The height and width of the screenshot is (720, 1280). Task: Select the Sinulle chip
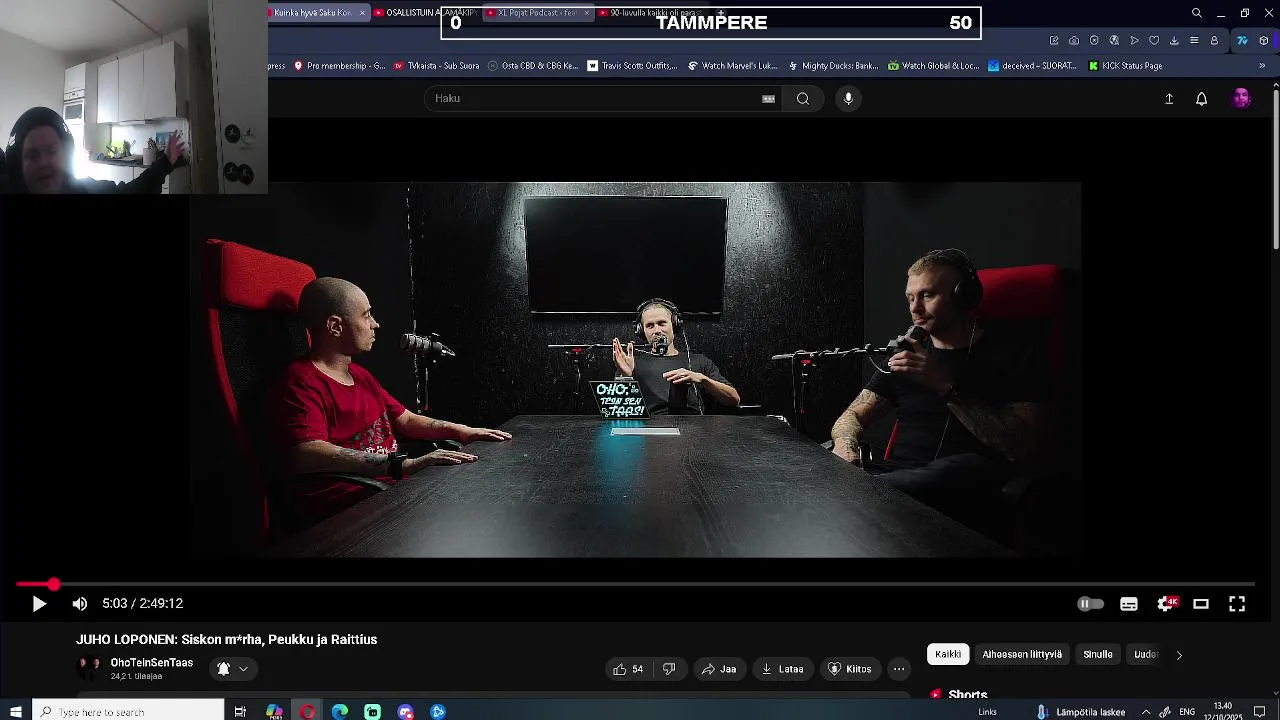(1098, 654)
